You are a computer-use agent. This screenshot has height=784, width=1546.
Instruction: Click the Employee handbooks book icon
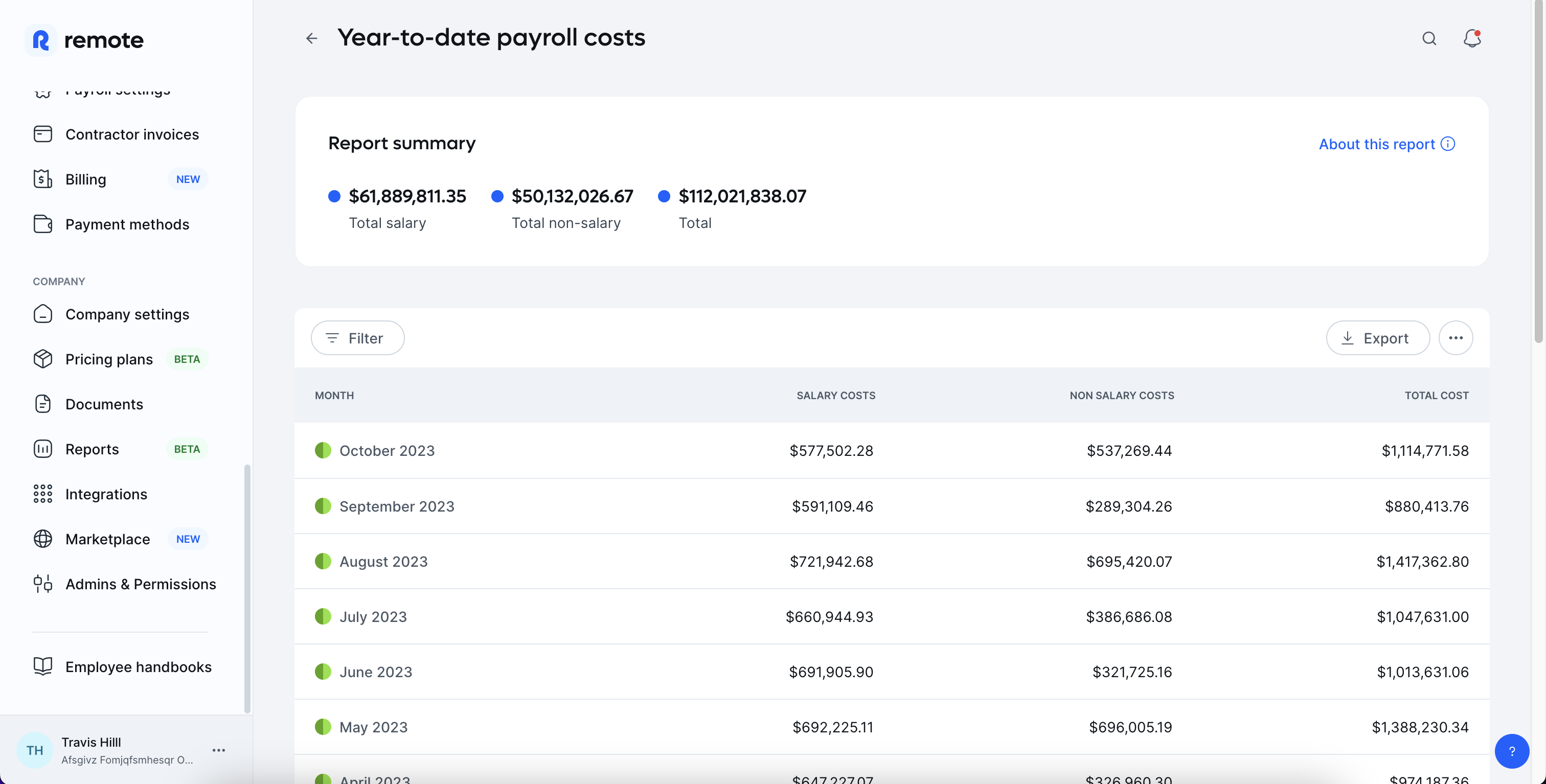42,666
